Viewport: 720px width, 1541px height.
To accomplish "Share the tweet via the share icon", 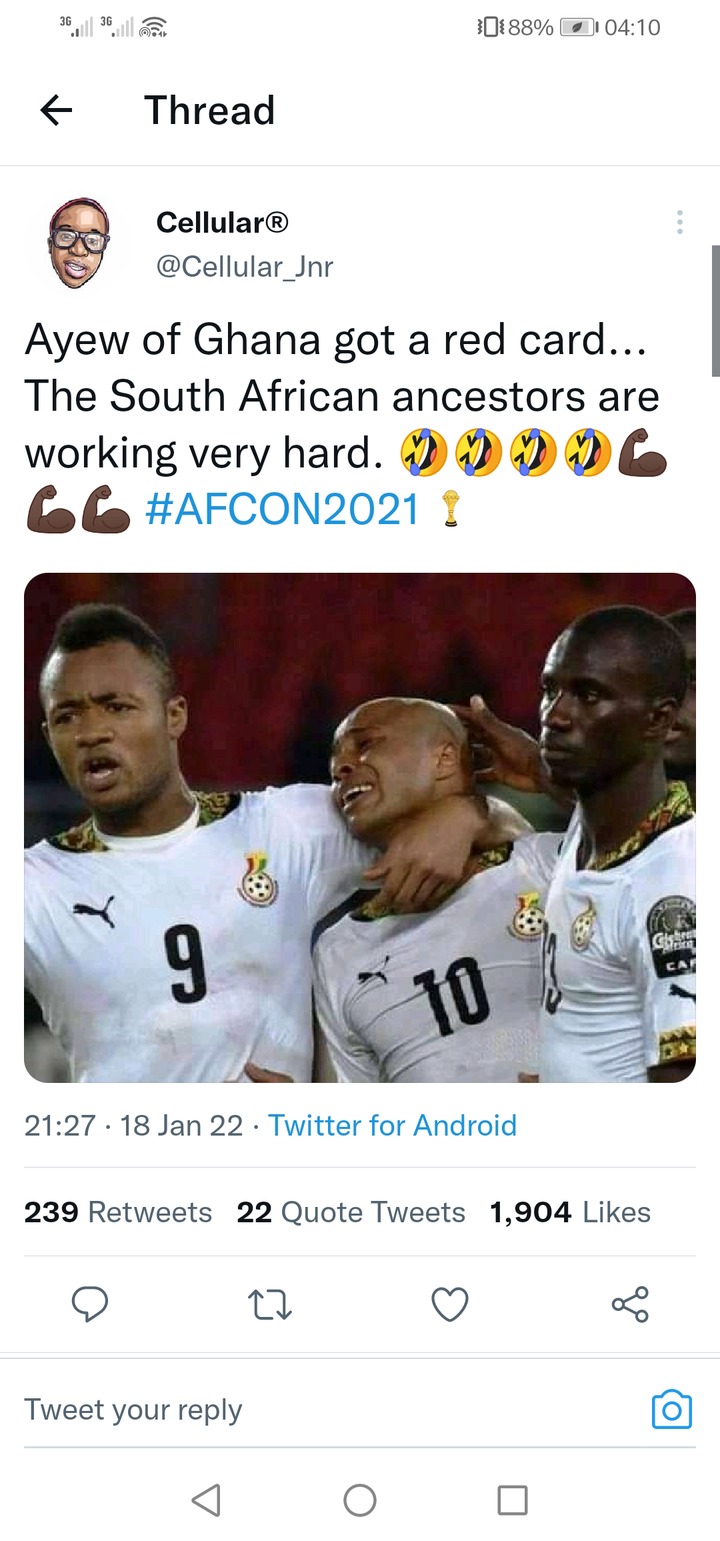I will pyautogui.click(x=630, y=1304).
